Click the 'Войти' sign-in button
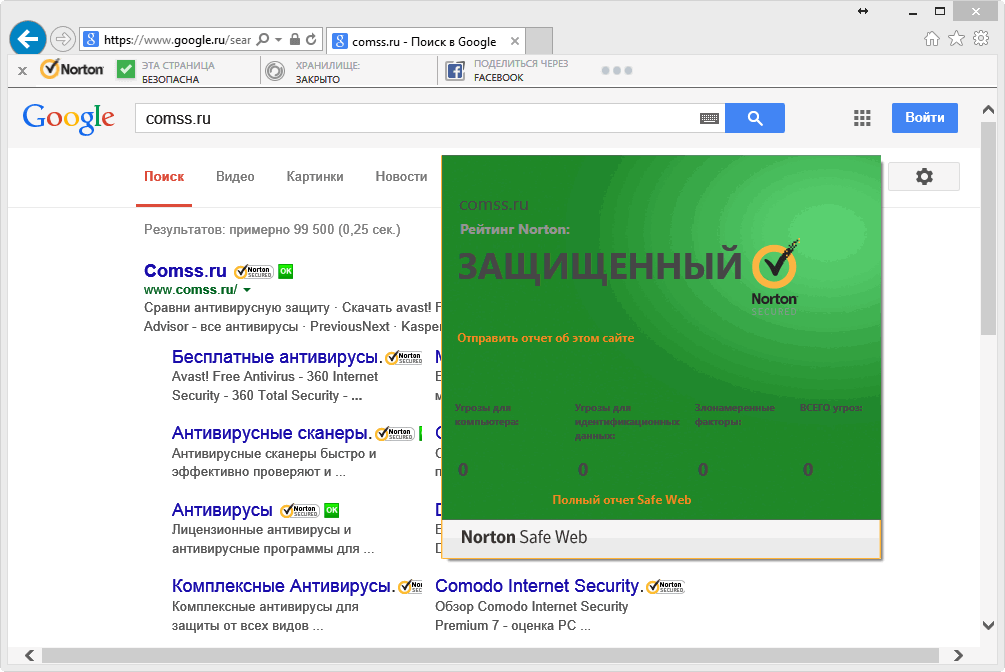Screen dimensions: 1005x672 tap(925, 118)
